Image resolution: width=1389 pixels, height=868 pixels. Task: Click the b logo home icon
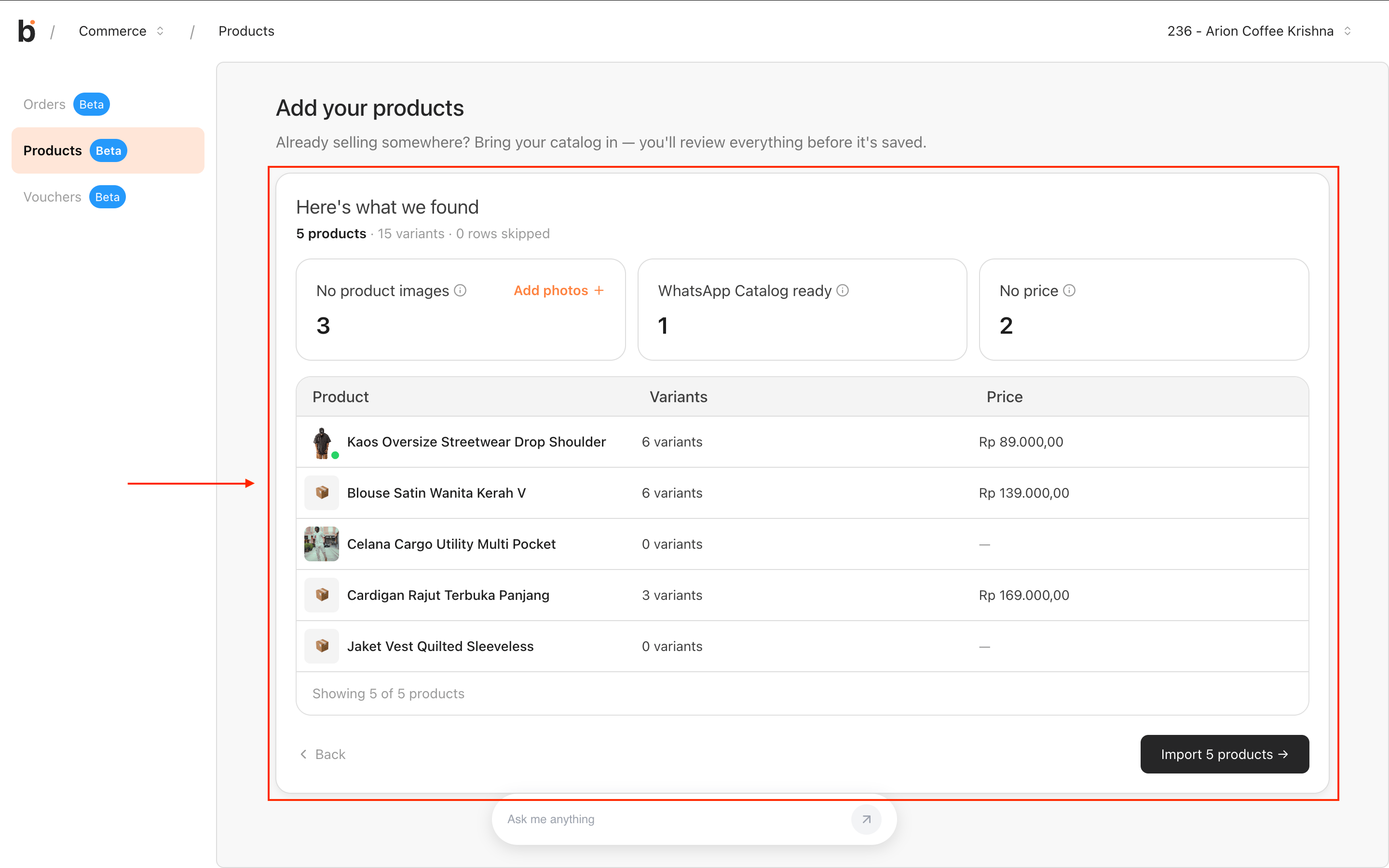[27, 31]
